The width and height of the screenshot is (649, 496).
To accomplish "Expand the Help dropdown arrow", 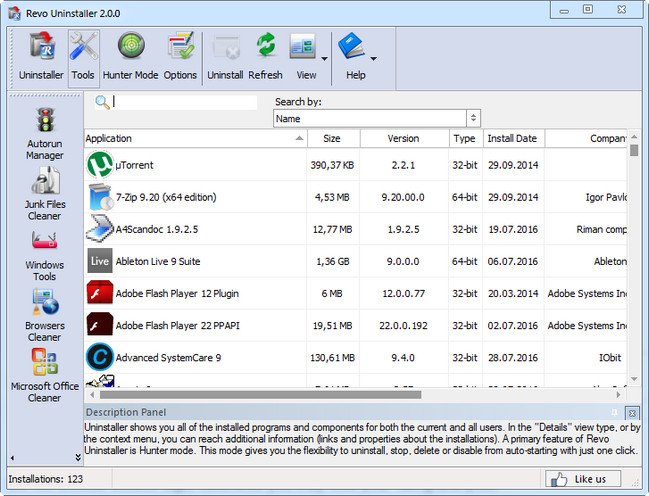I will (x=373, y=59).
